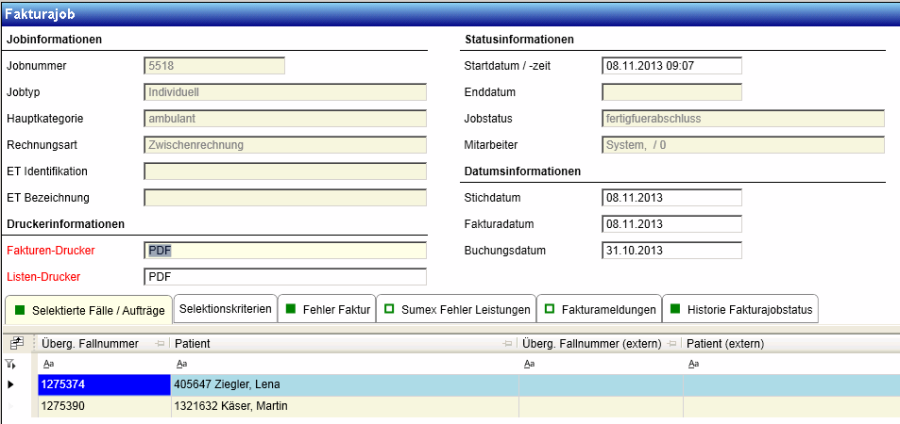Click filter operator icon under Überg. Fallnummer
The height and width of the screenshot is (424, 900).
(x=47, y=364)
